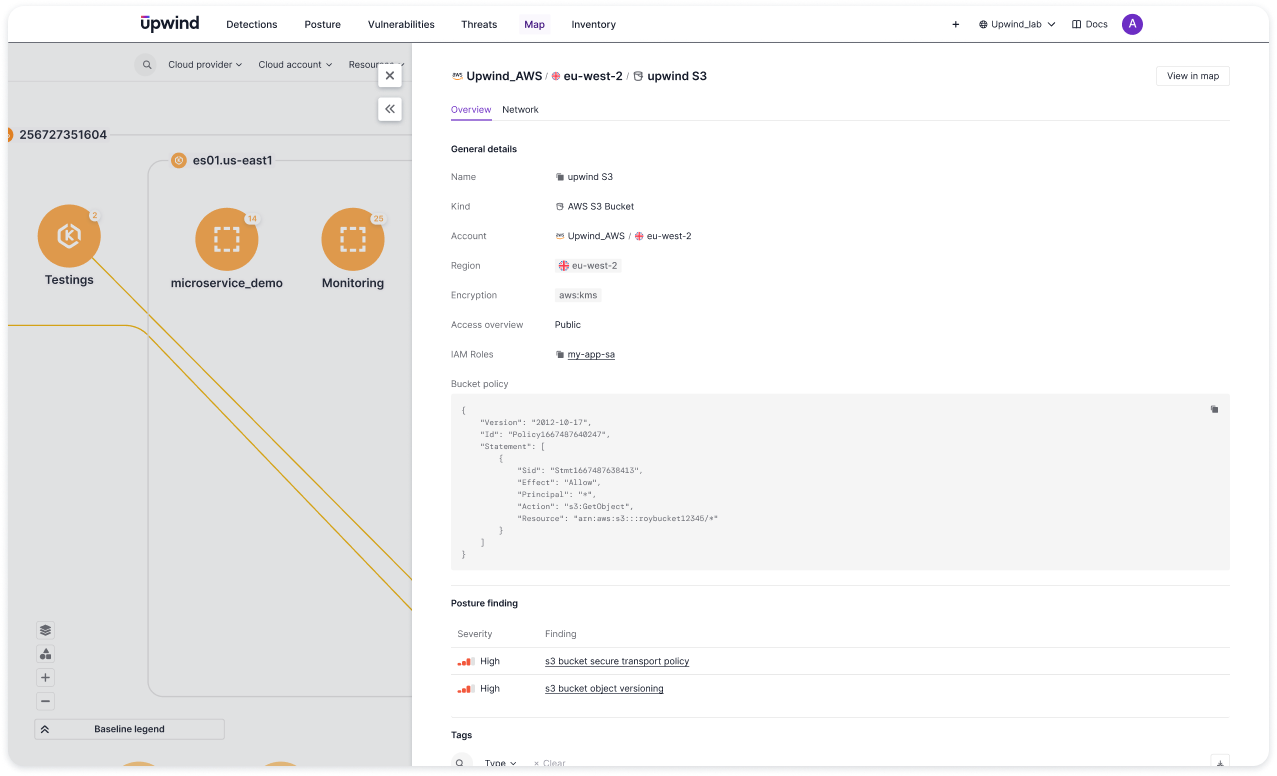
Task: Switch to the Network tab
Action: pos(520,110)
